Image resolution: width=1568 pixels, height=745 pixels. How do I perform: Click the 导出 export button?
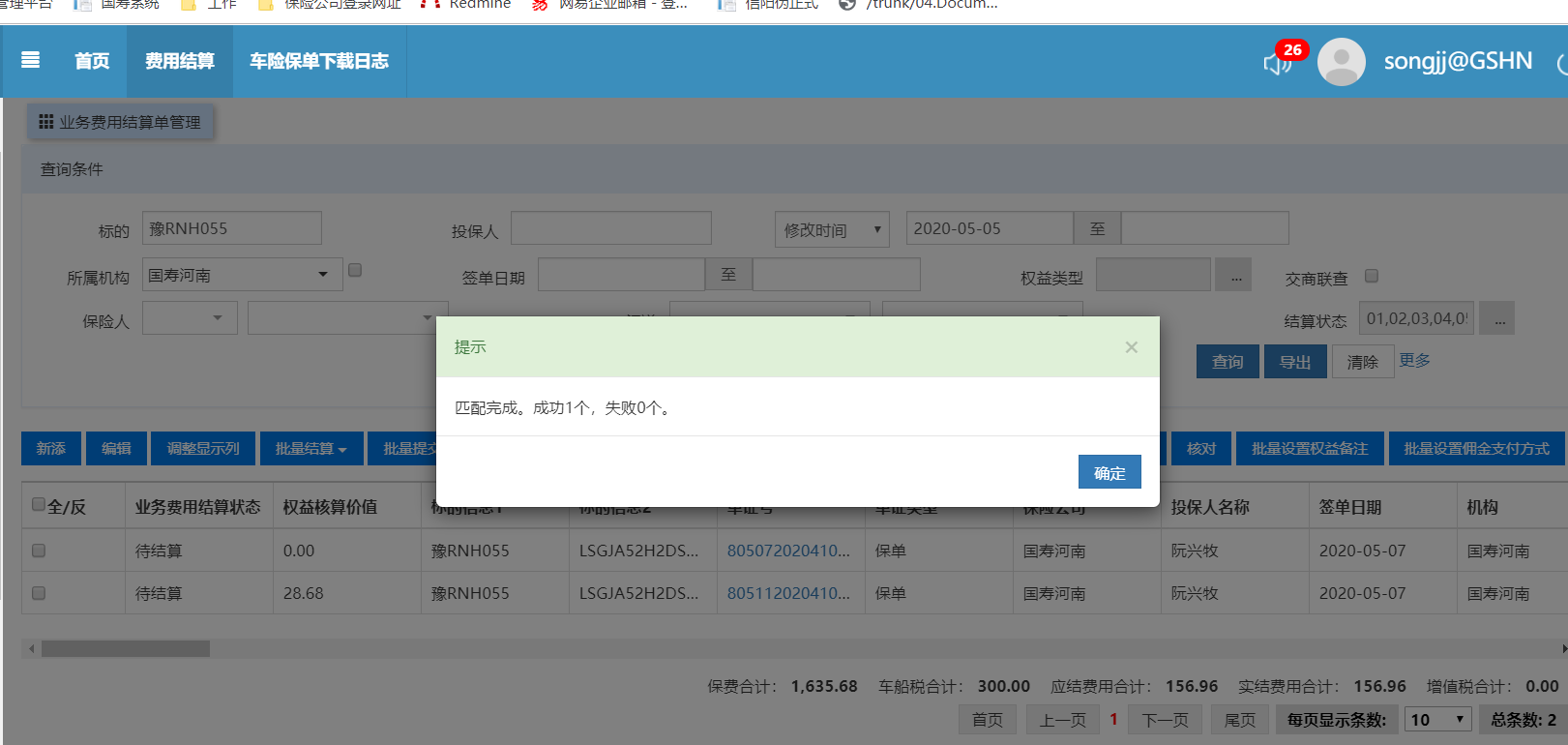click(1295, 362)
